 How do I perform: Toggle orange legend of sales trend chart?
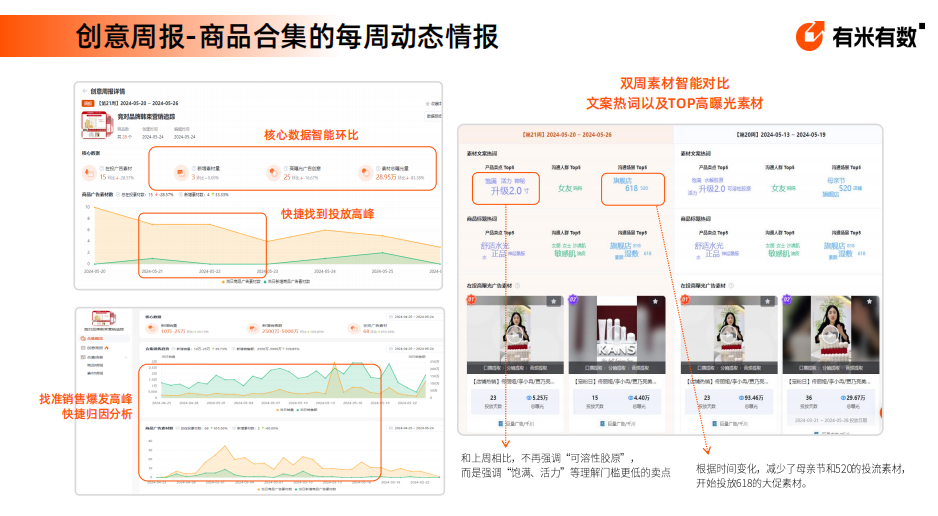coord(284,410)
